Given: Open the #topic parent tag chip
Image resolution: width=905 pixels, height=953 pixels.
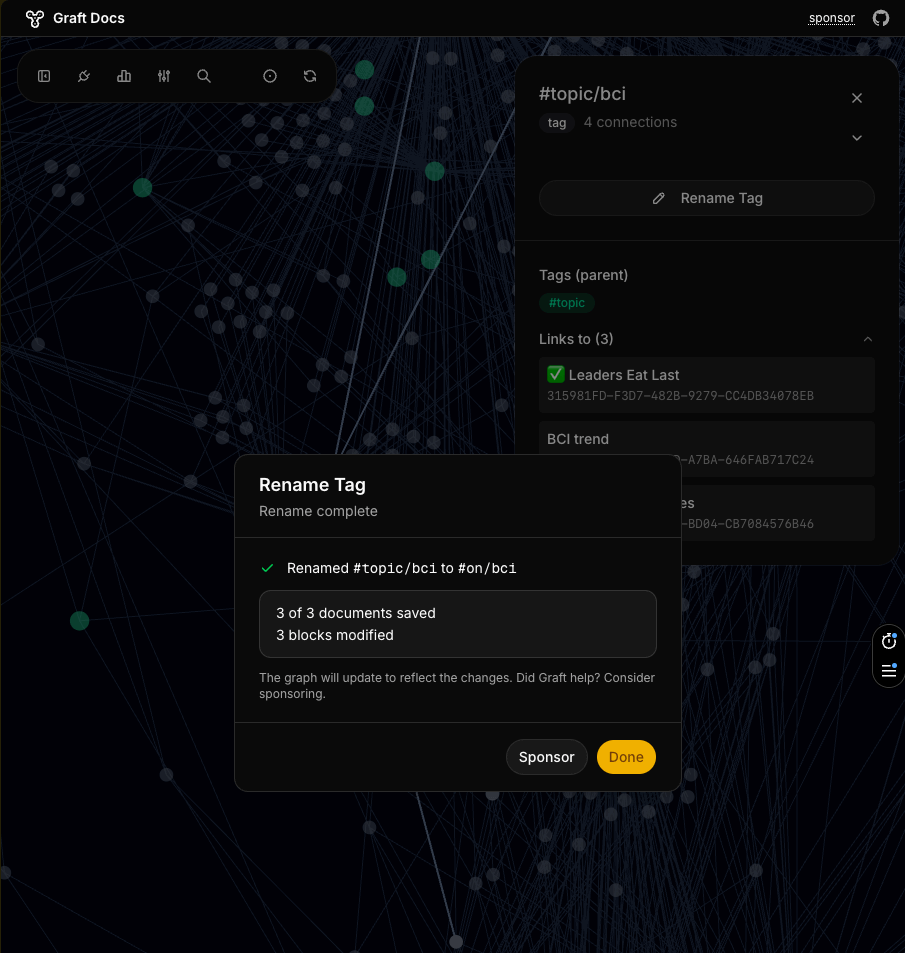Looking at the screenshot, I should click(x=566, y=302).
